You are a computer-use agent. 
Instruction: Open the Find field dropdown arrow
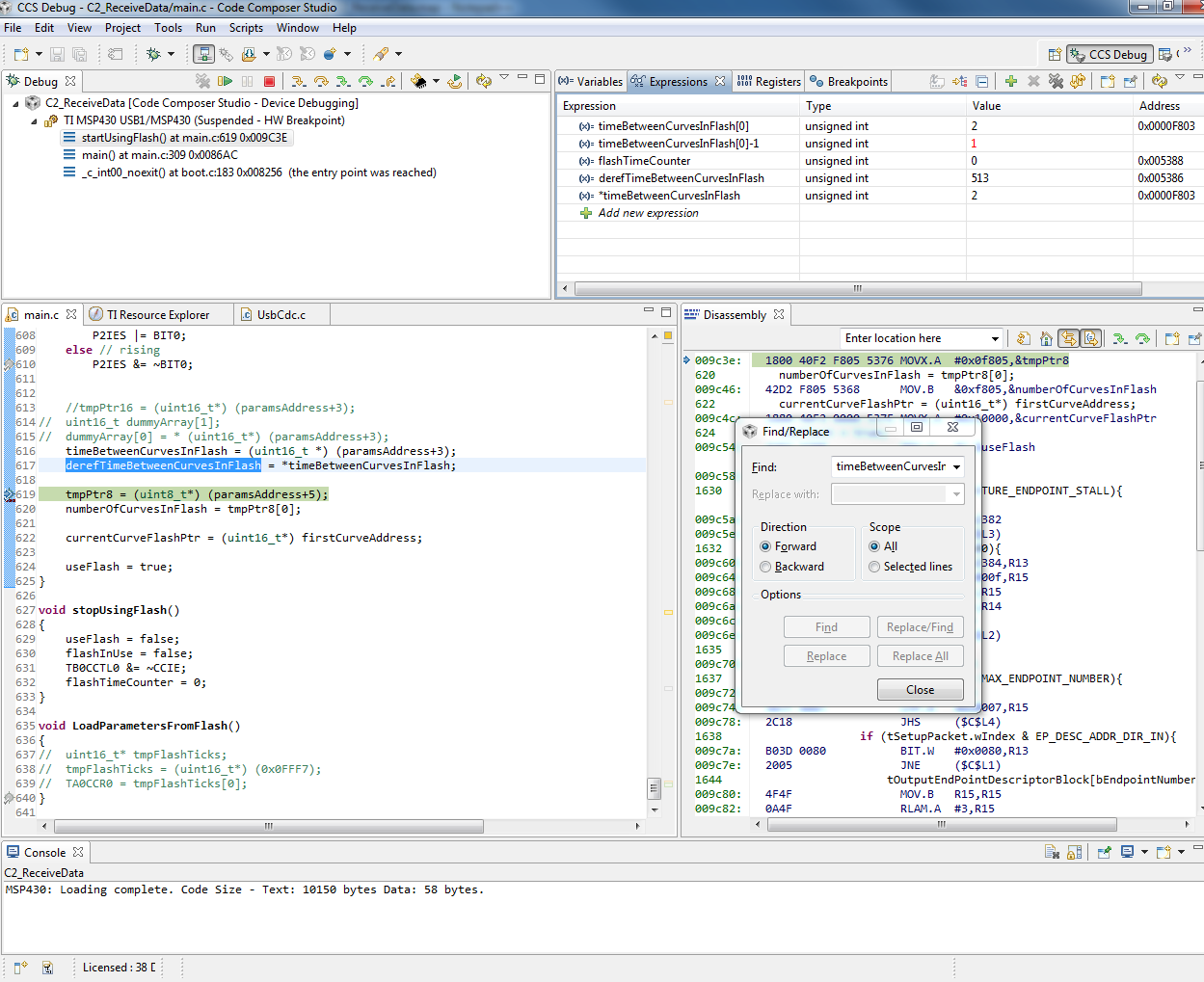[x=956, y=467]
